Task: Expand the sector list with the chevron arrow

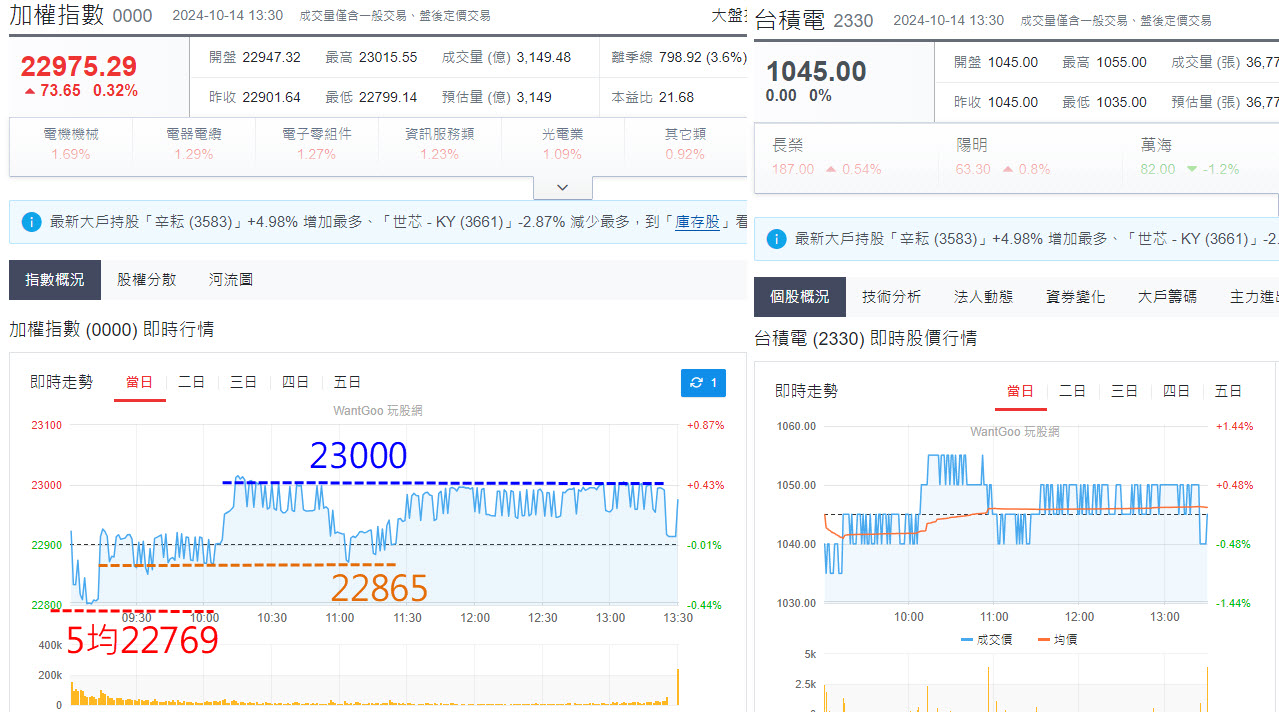Action: (562, 187)
